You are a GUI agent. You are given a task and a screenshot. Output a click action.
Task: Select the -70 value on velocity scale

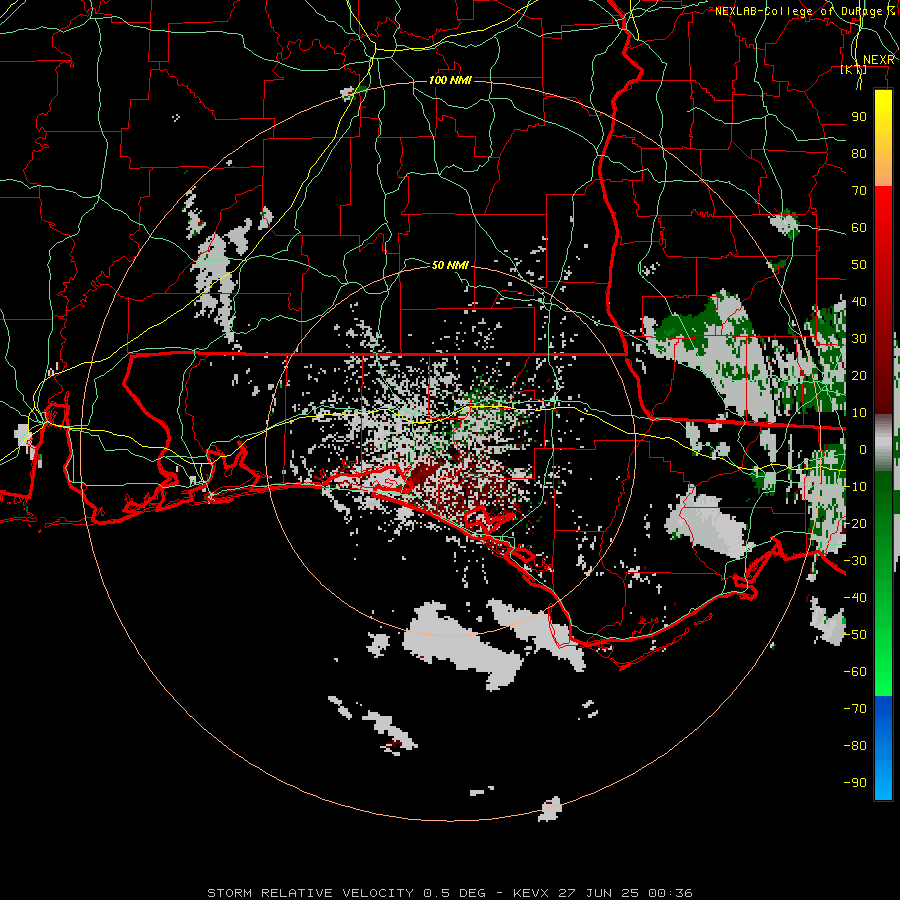pos(855,709)
